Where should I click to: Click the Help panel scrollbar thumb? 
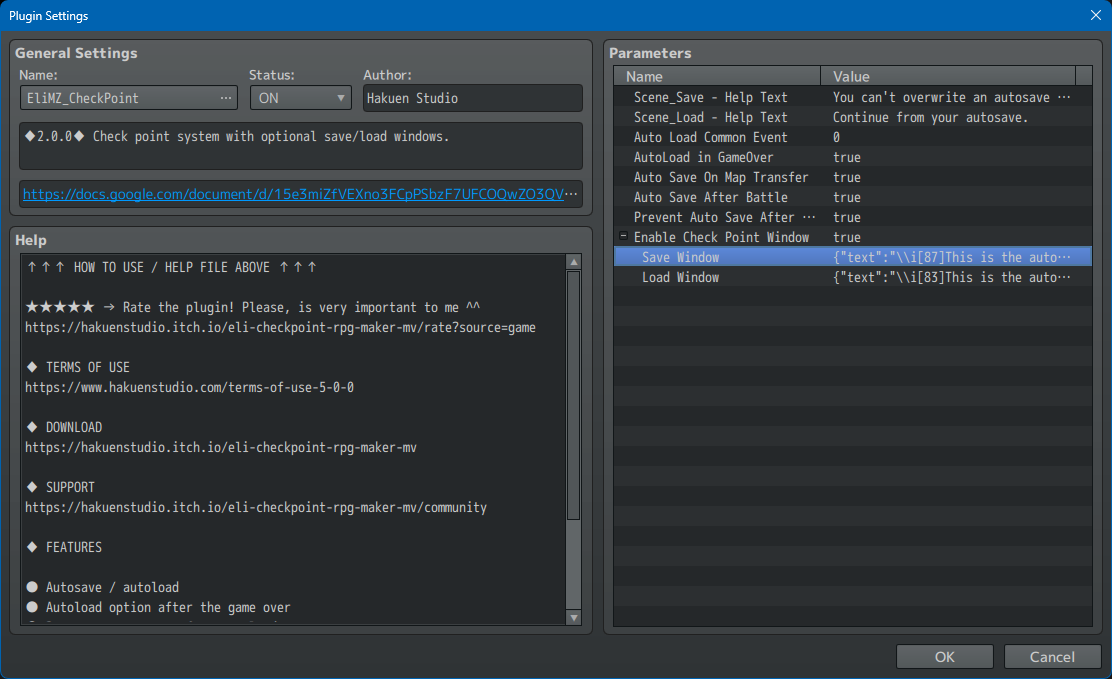tap(574, 395)
